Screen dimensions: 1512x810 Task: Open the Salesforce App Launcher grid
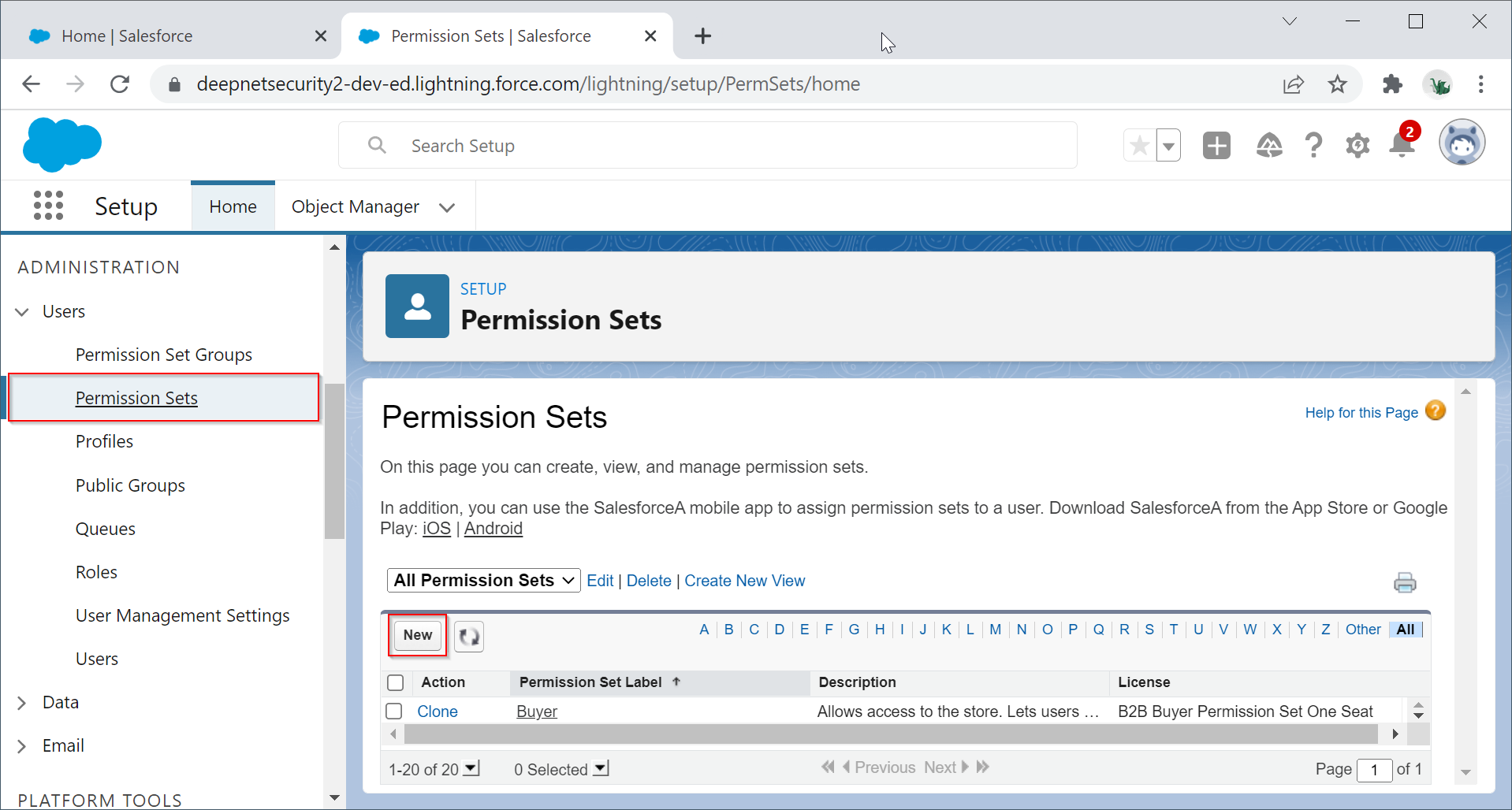coord(48,206)
